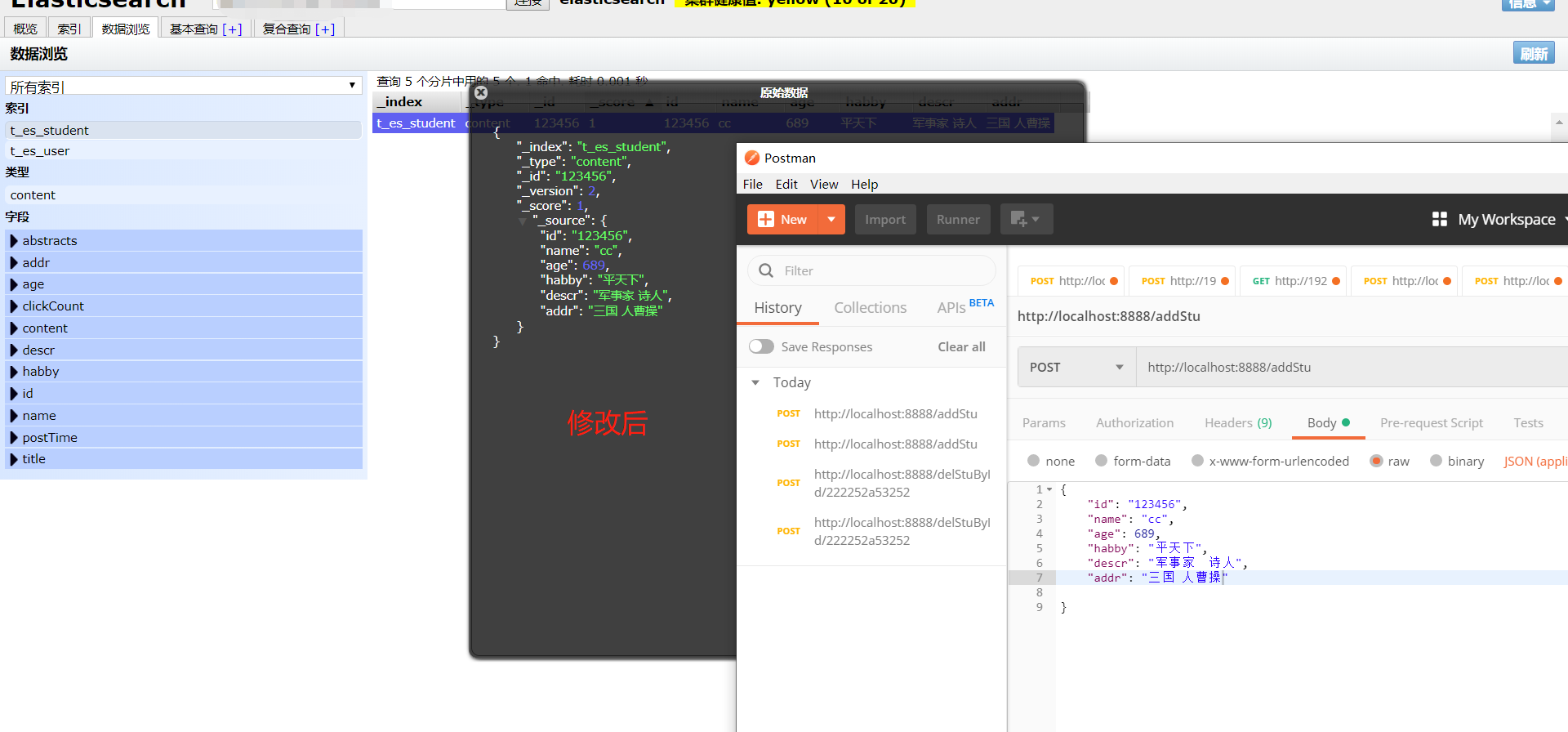The height and width of the screenshot is (732, 1568).
Task: Expand the descr field
Action: coord(14,350)
